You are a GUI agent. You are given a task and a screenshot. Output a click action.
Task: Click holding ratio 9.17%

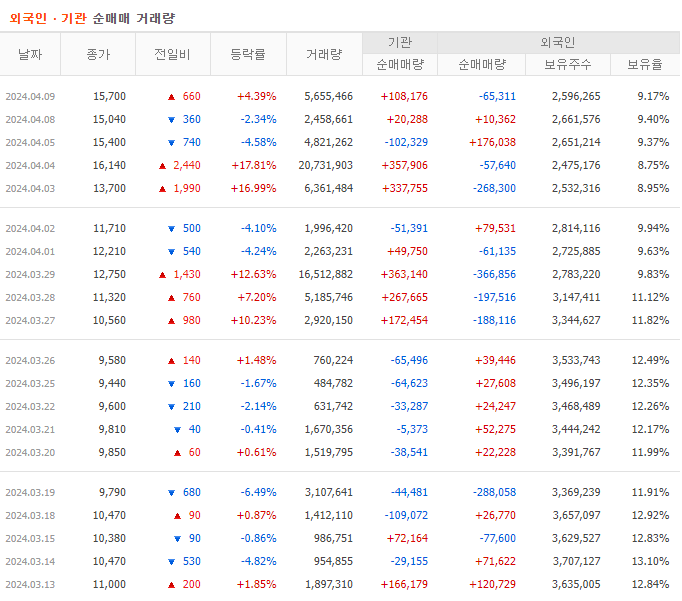pos(653,96)
